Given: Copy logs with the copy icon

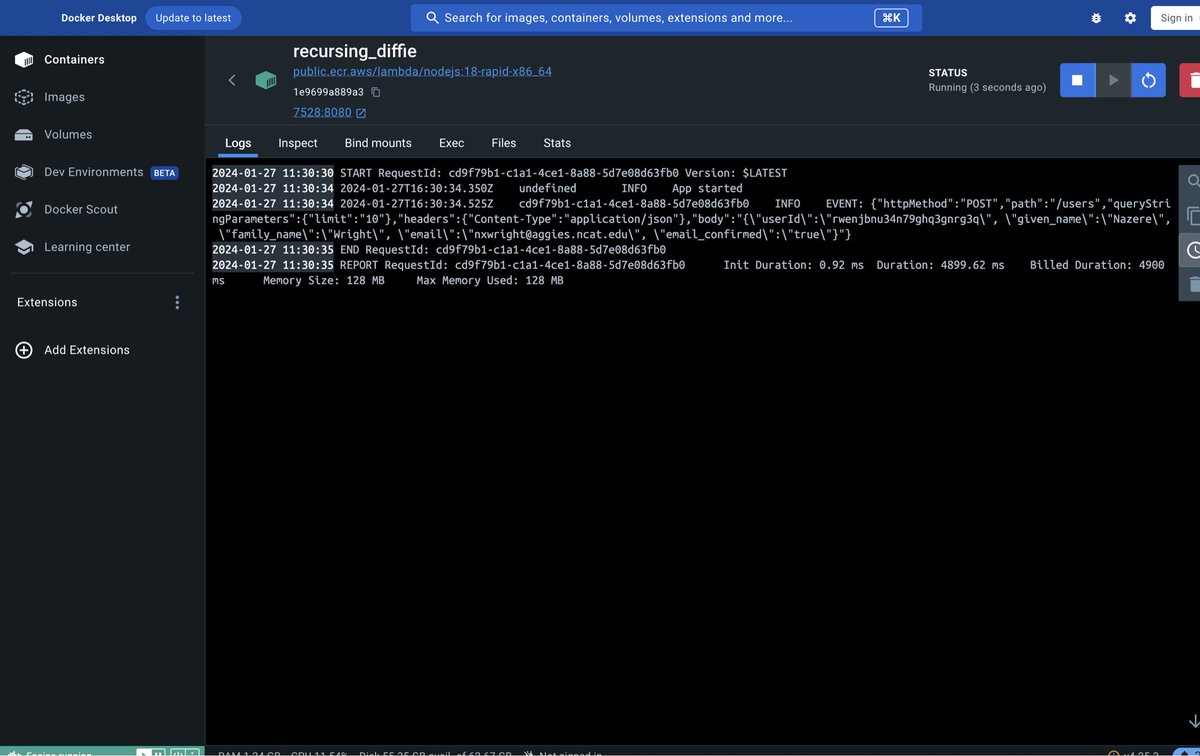Looking at the screenshot, I should pyautogui.click(x=1193, y=215).
